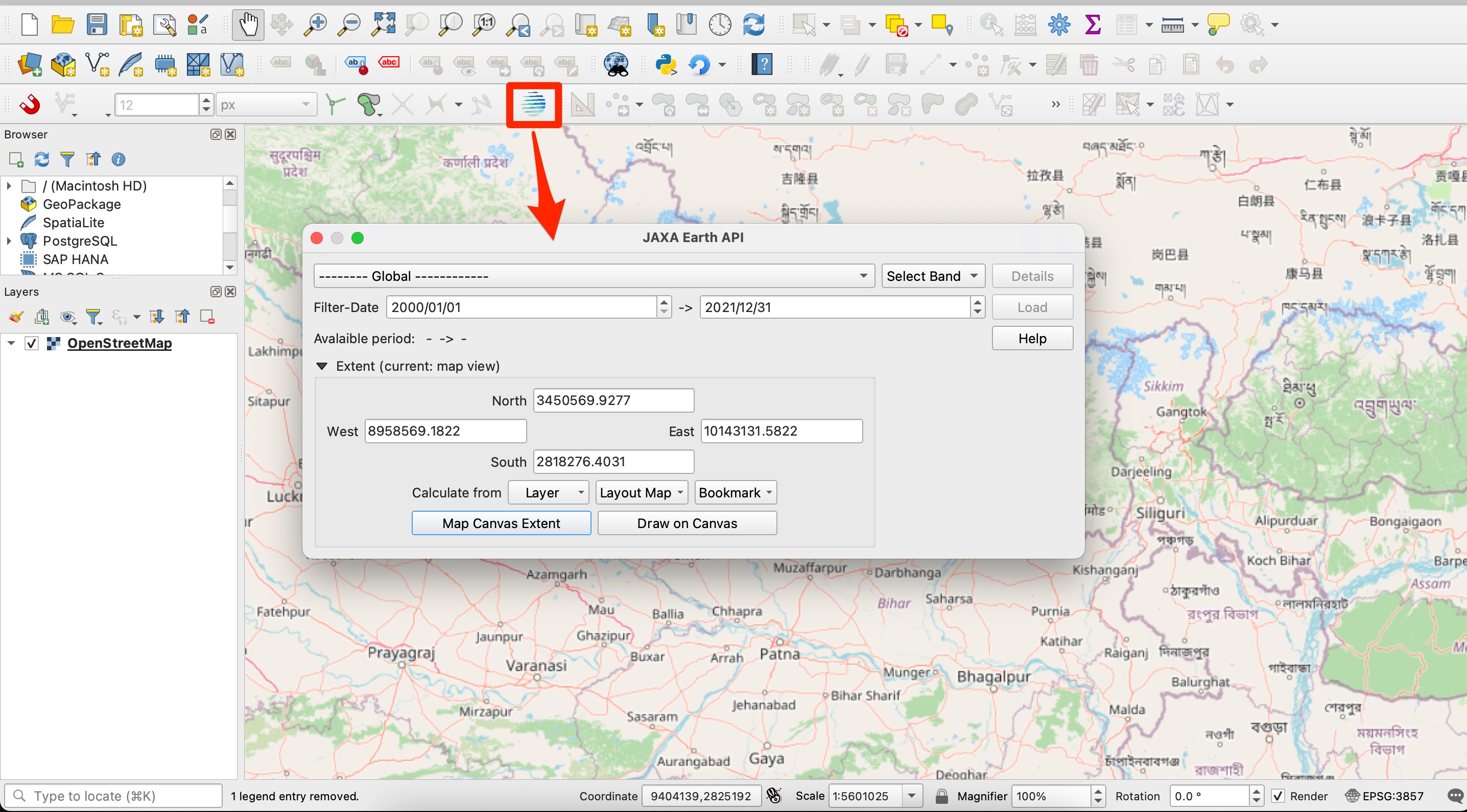Click the snapping magnet icon
The height and width of the screenshot is (812, 1467).
tap(30, 104)
